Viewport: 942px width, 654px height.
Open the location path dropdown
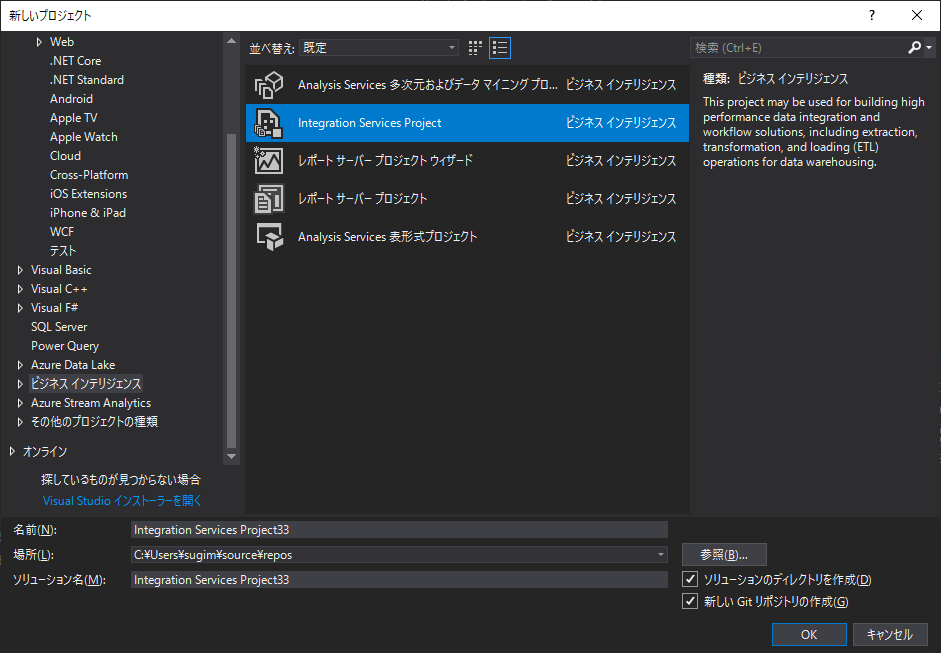pos(660,554)
